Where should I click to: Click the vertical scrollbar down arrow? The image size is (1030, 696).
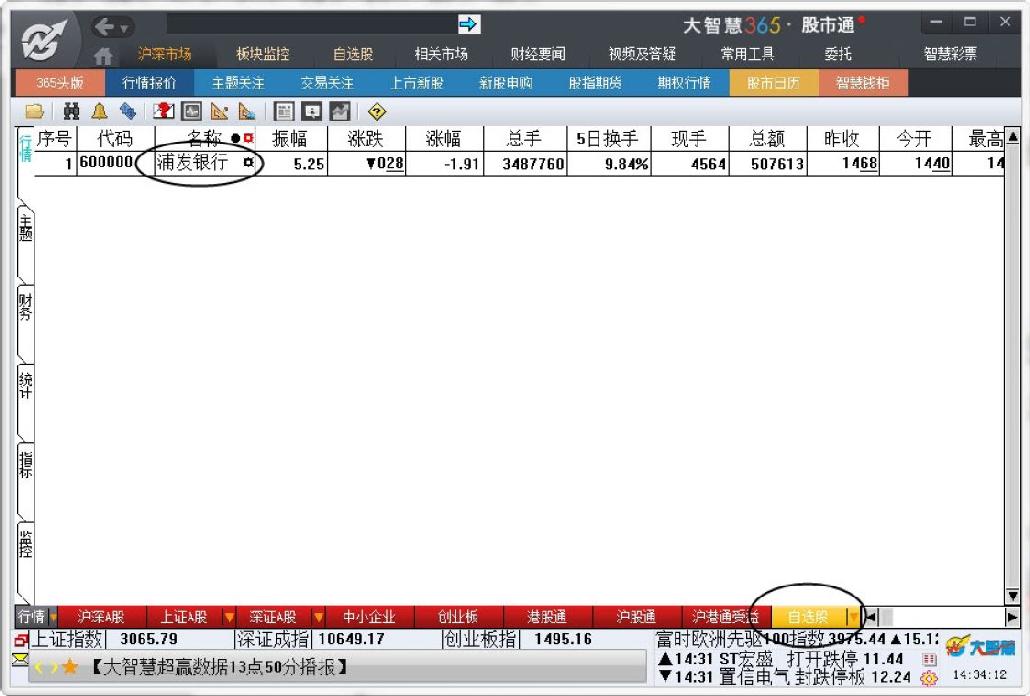[x=1012, y=596]
